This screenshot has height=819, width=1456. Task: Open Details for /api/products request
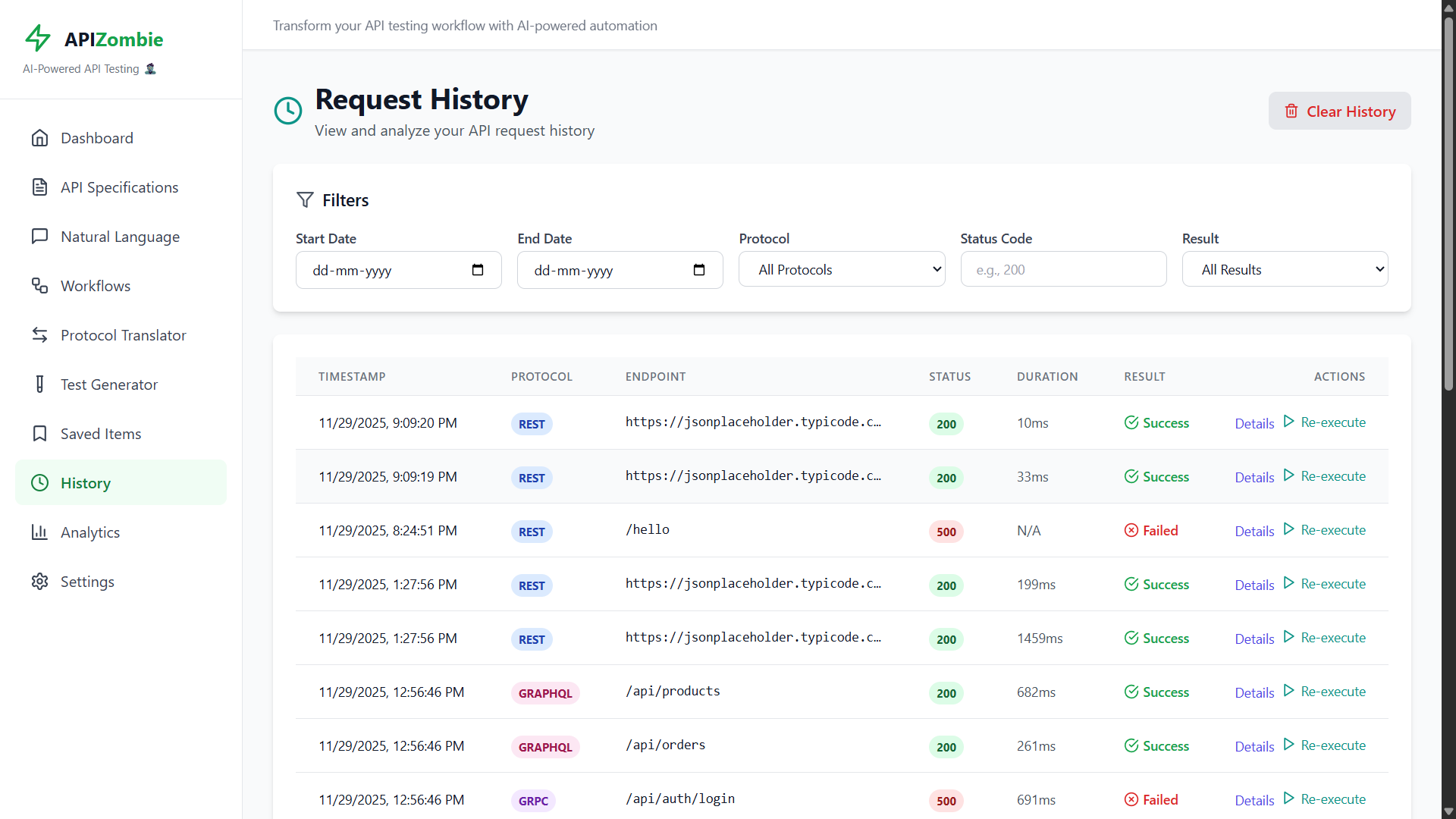click(1254, 692)
